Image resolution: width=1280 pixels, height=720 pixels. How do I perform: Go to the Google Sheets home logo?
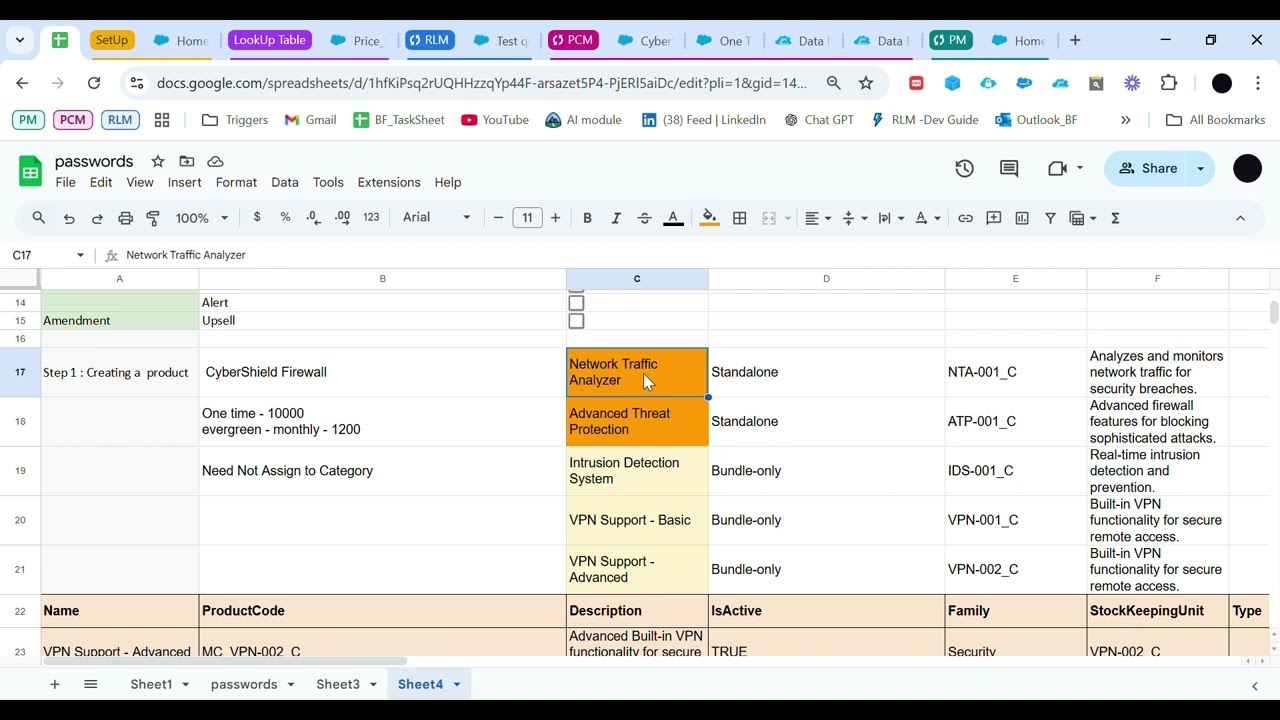pyautogui.click(x=31, y=171)
